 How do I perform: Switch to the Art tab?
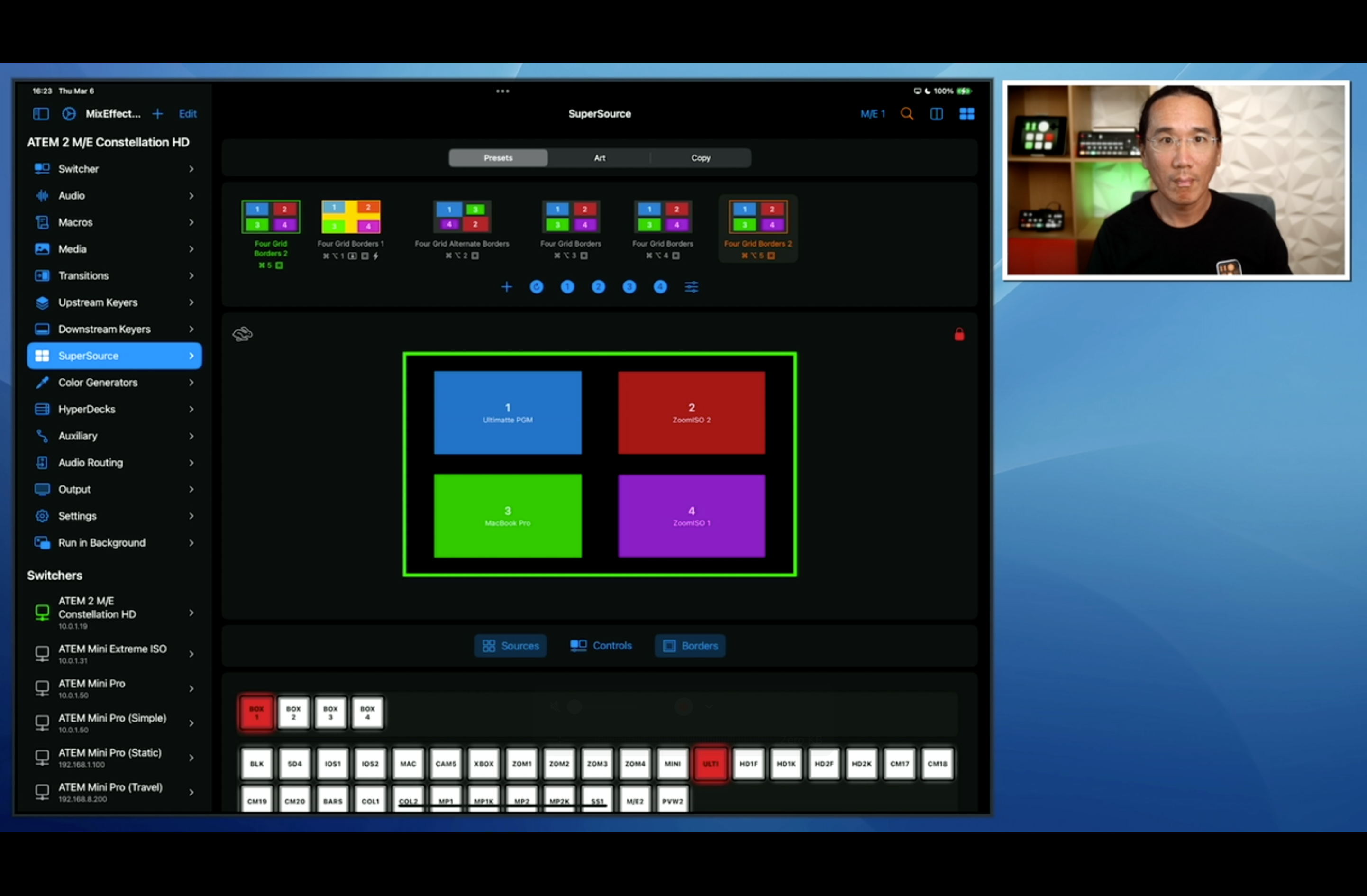click(599, 158)
